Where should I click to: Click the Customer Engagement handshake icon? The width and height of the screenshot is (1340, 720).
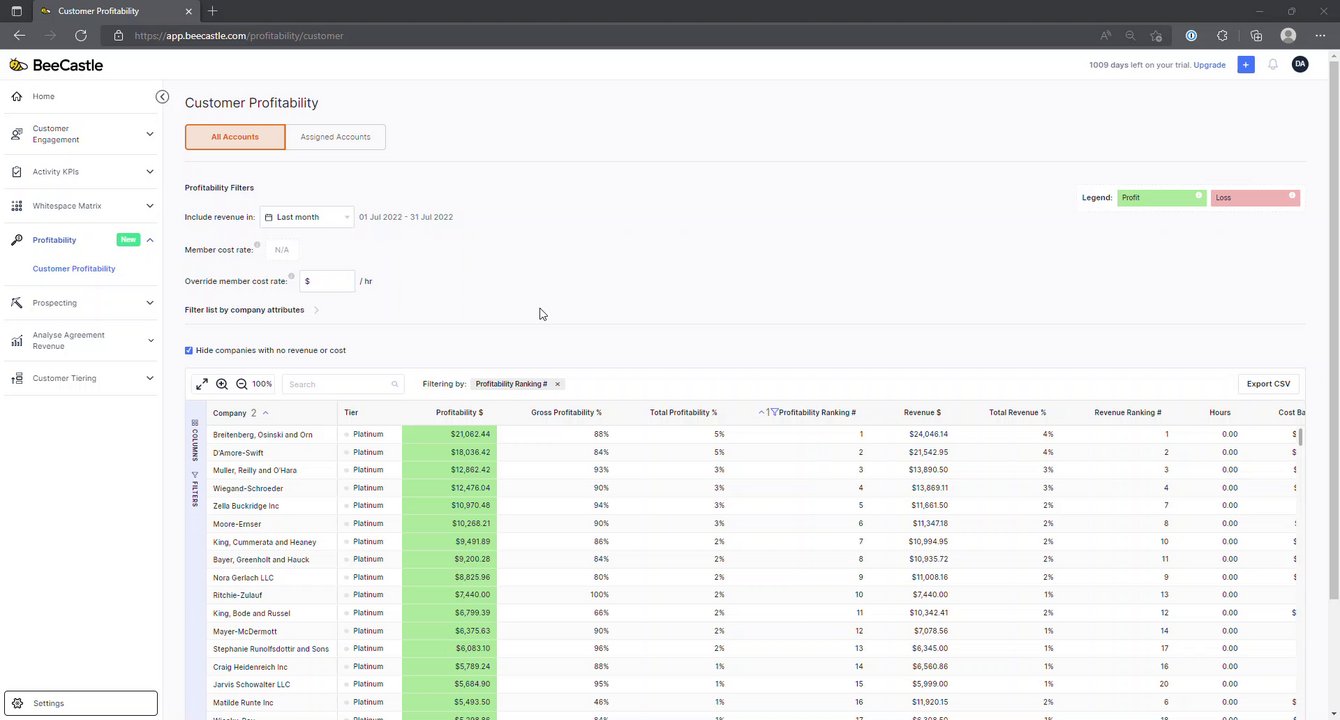coord(16,134)
